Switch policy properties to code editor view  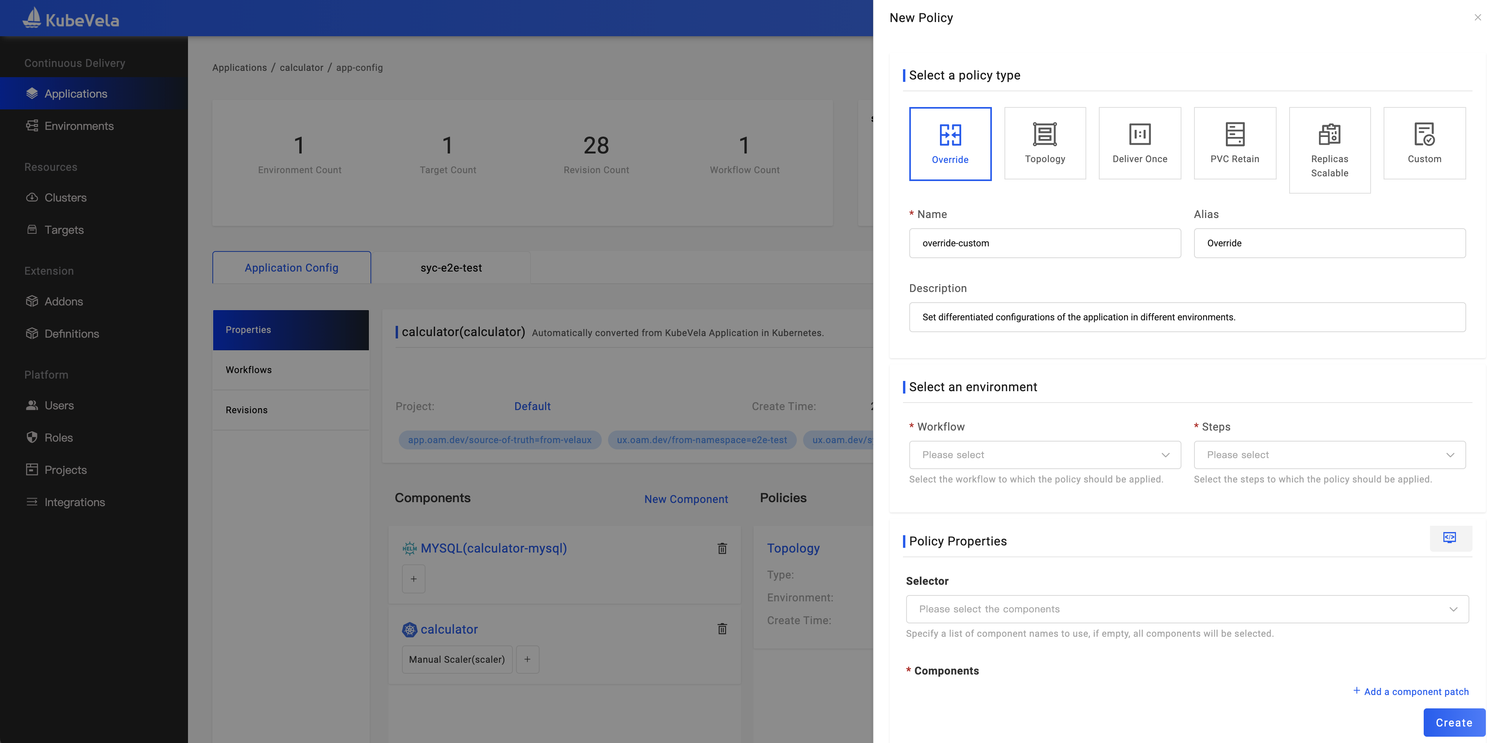[x=1449, y=538]
